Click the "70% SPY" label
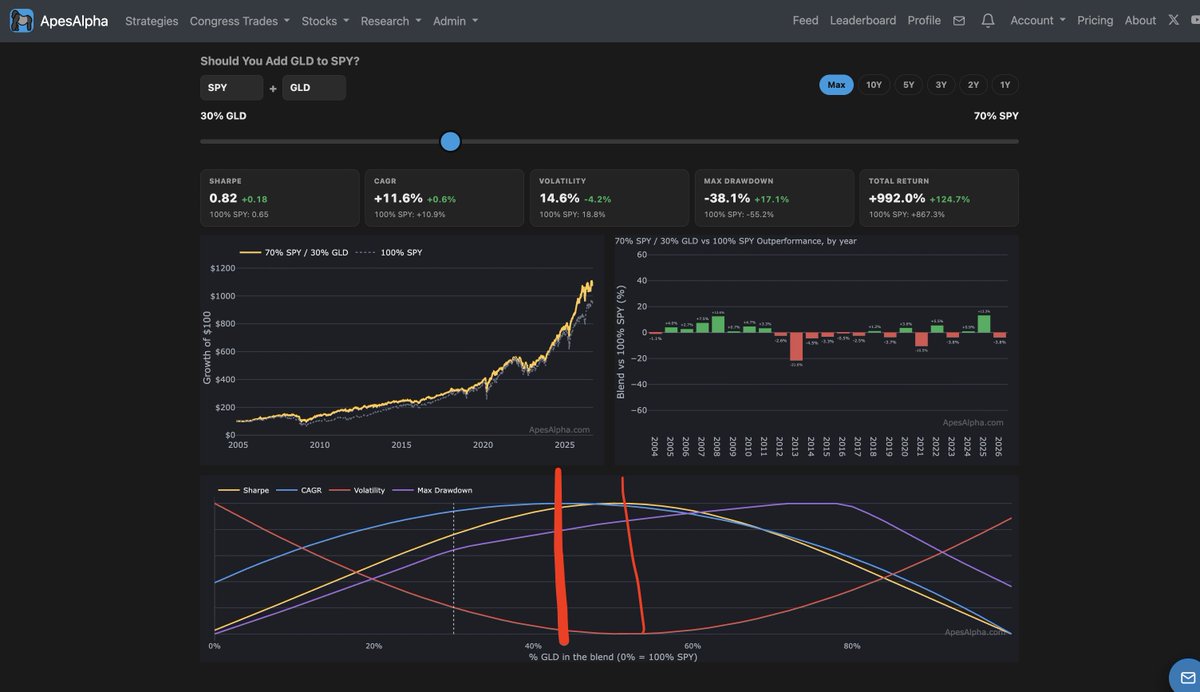The height and width of the screenshot is (692, 1200). 996,116
